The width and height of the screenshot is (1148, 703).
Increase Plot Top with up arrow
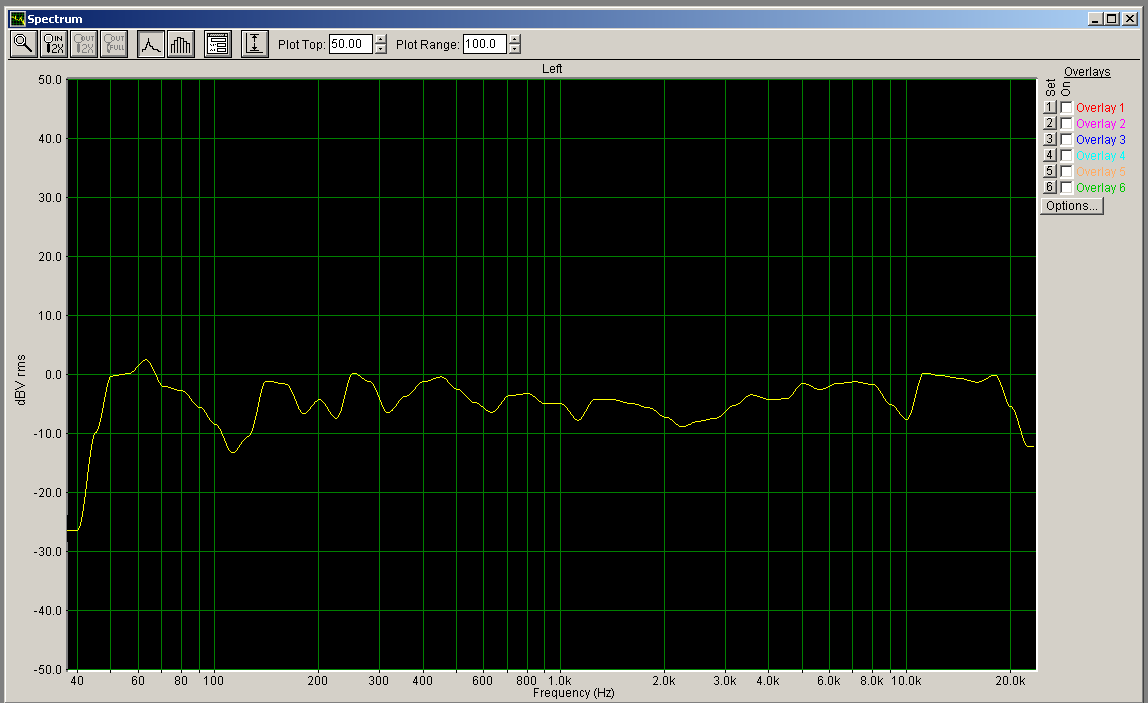pos(381,40)
